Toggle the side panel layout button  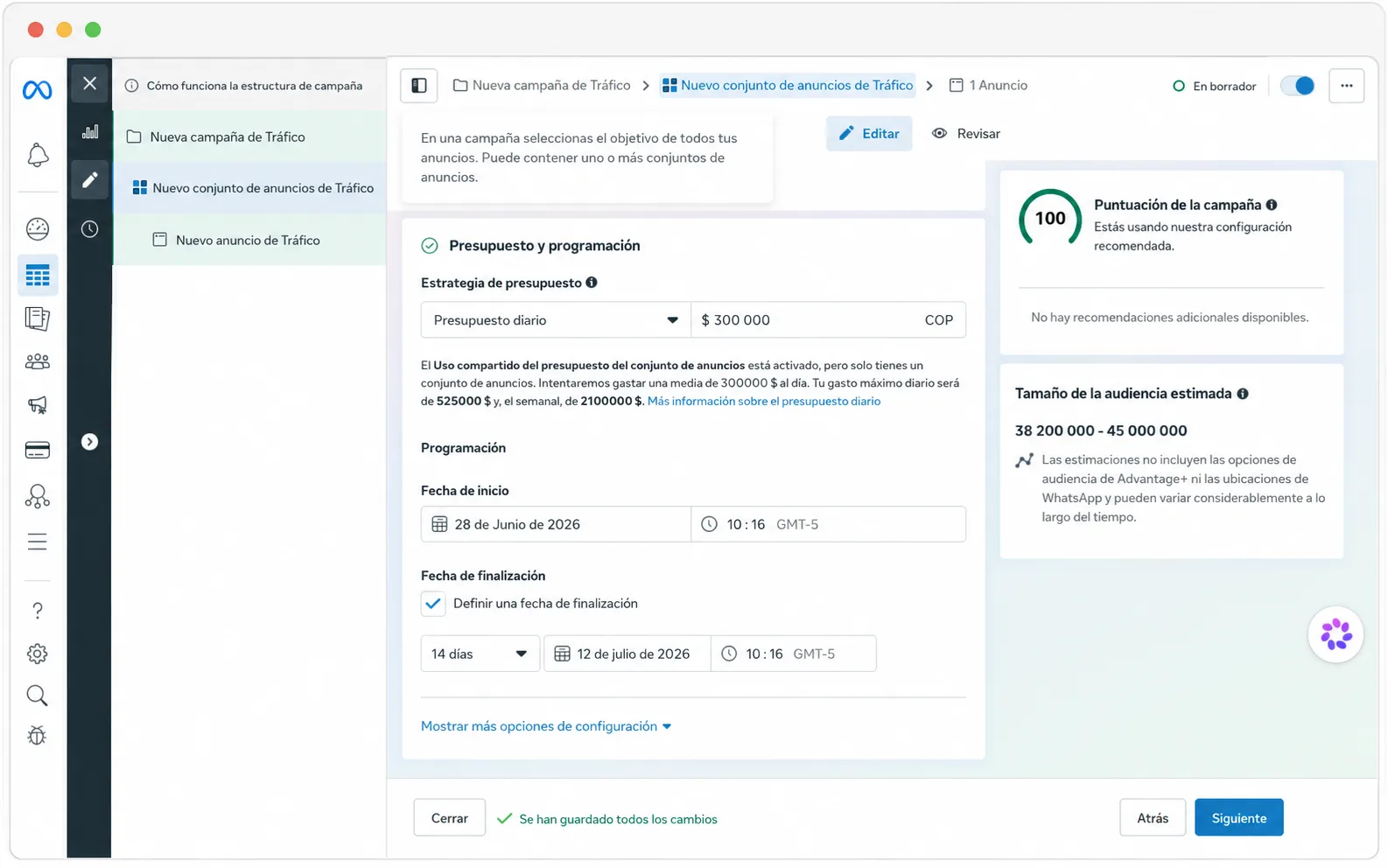point(419,86)
